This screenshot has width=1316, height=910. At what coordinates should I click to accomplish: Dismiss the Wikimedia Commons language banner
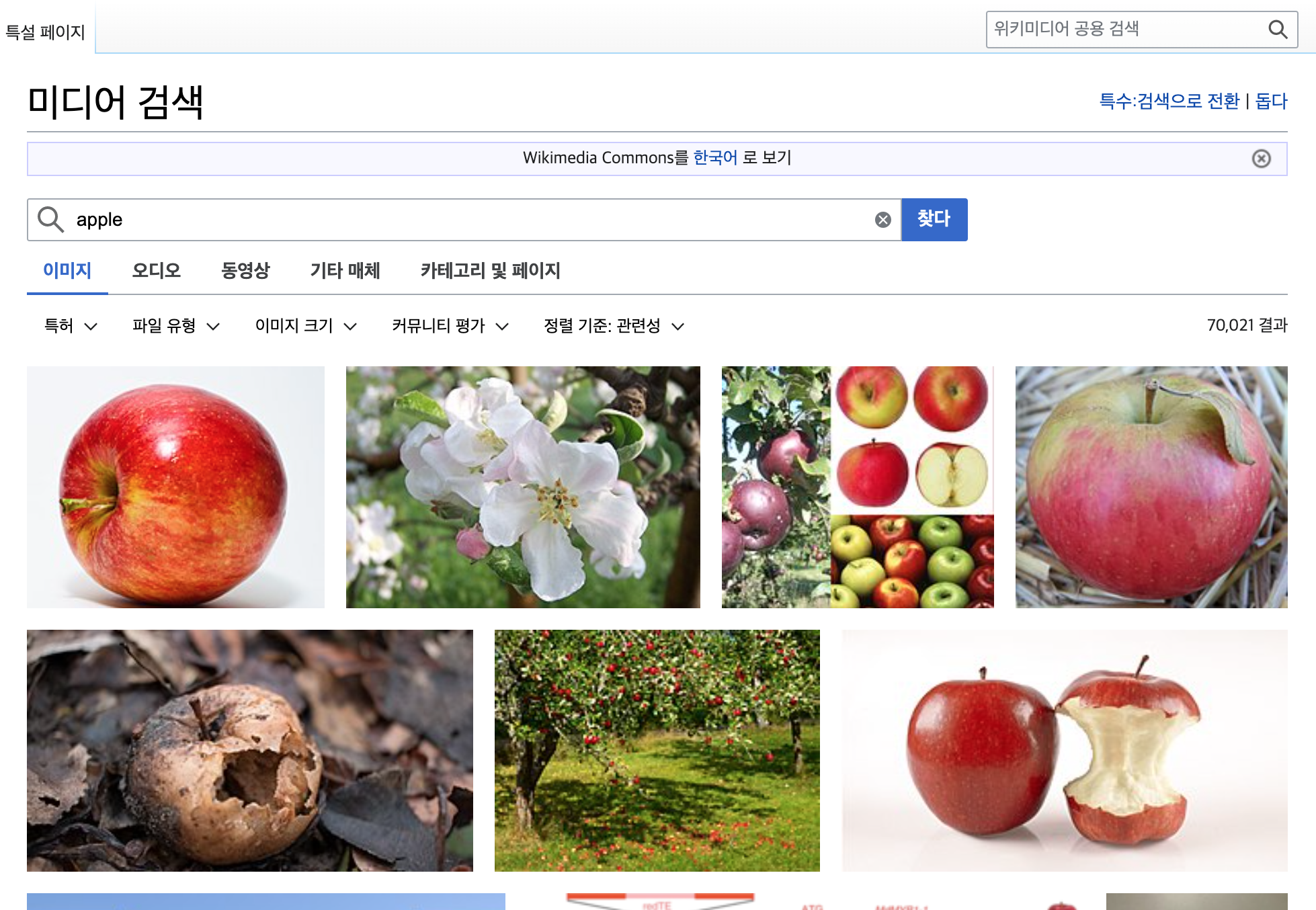point(1261,159)
